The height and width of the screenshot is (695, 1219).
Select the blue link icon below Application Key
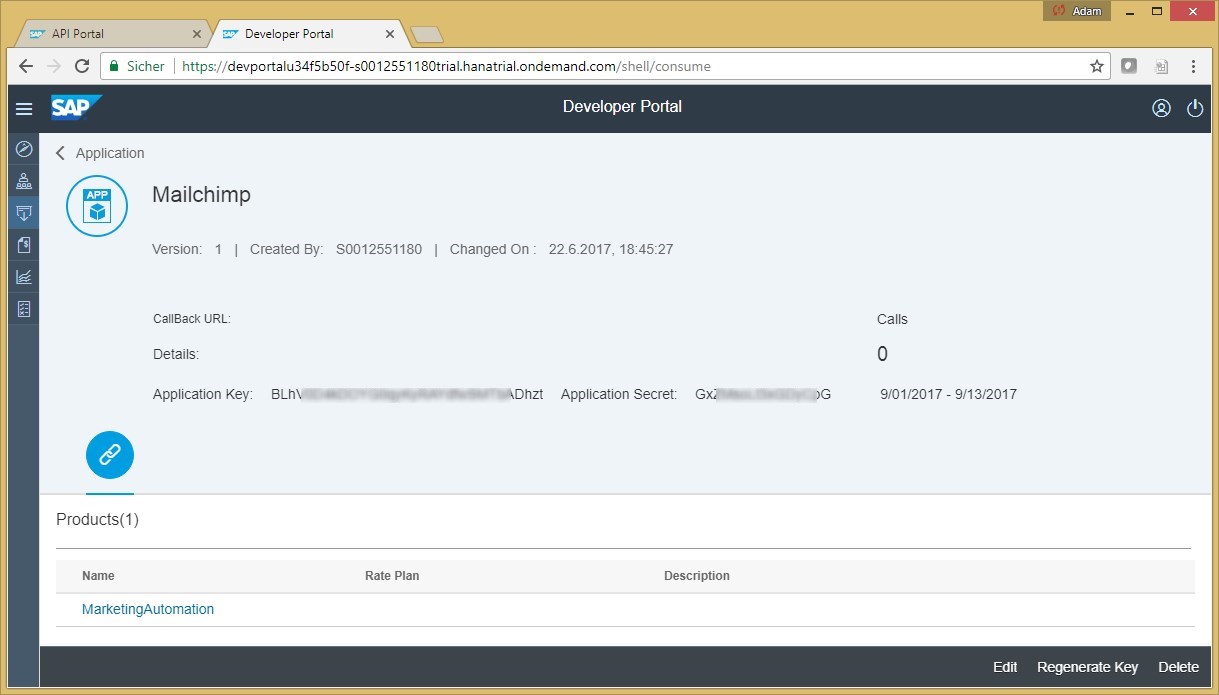109,454
